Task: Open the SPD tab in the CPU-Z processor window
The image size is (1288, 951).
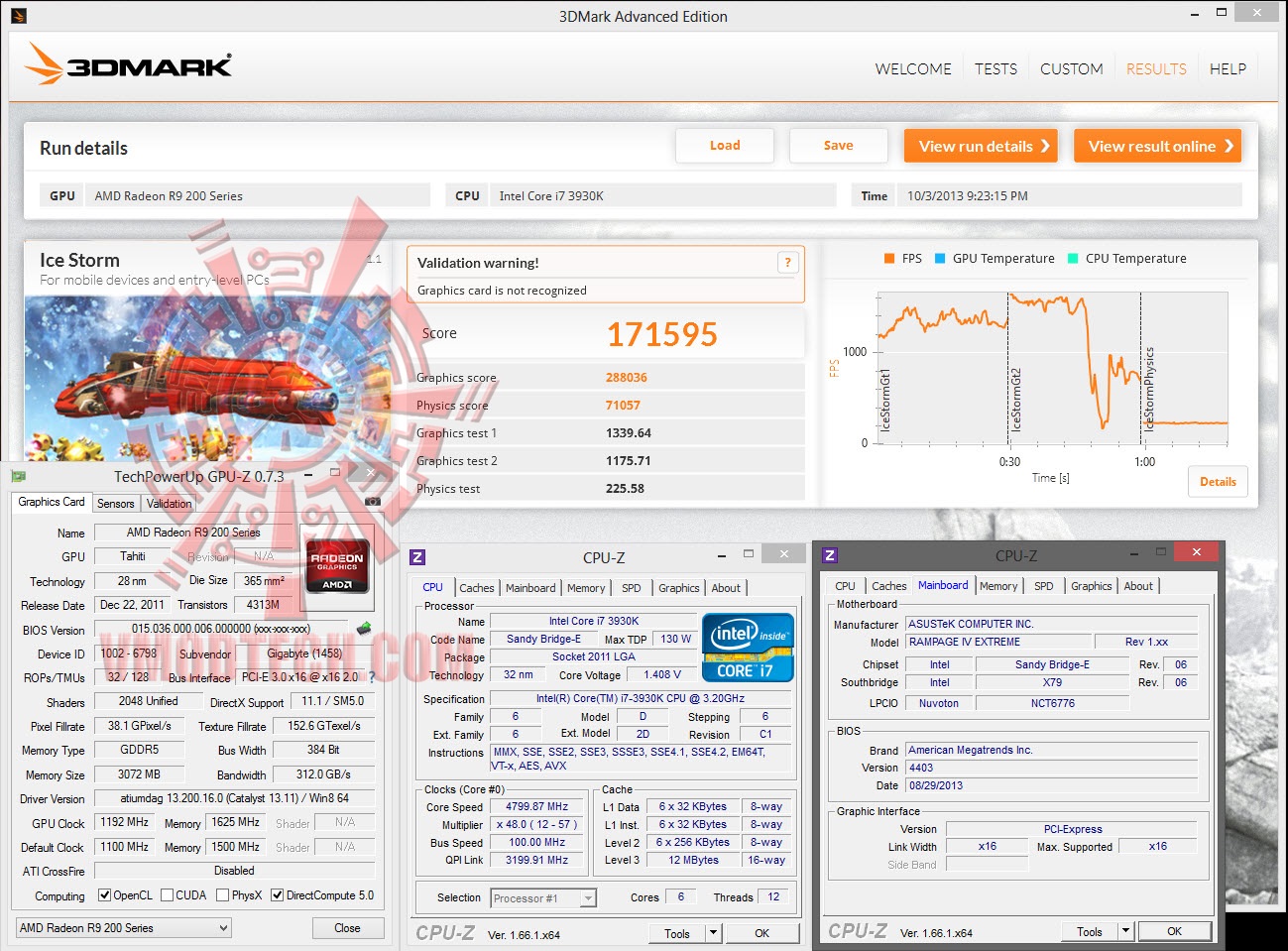Action: [x=632, y=588]
